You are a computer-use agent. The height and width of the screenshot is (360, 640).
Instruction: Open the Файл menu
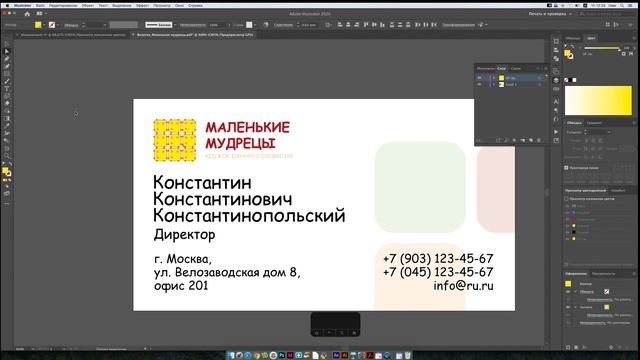40,6
